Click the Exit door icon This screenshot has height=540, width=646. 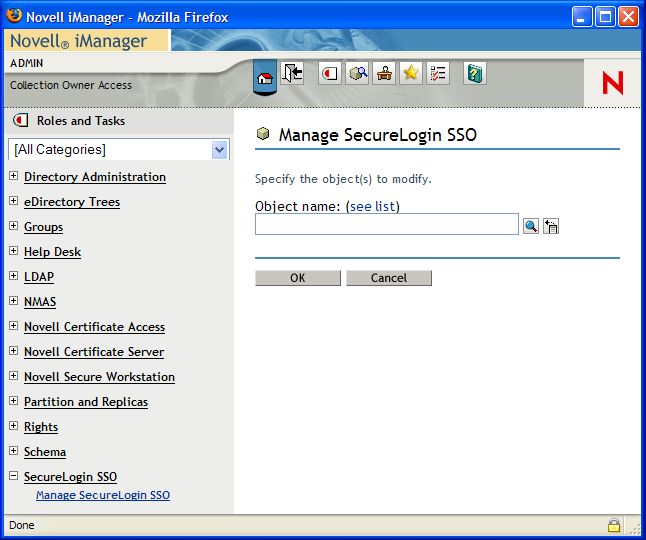coord(292,73)
